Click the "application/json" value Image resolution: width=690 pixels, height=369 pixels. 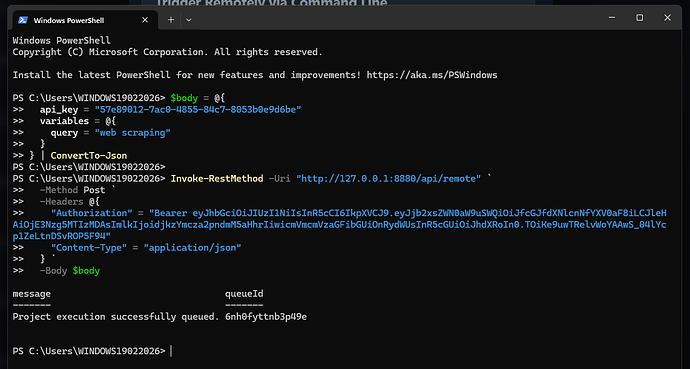click(x=193, y=248)
